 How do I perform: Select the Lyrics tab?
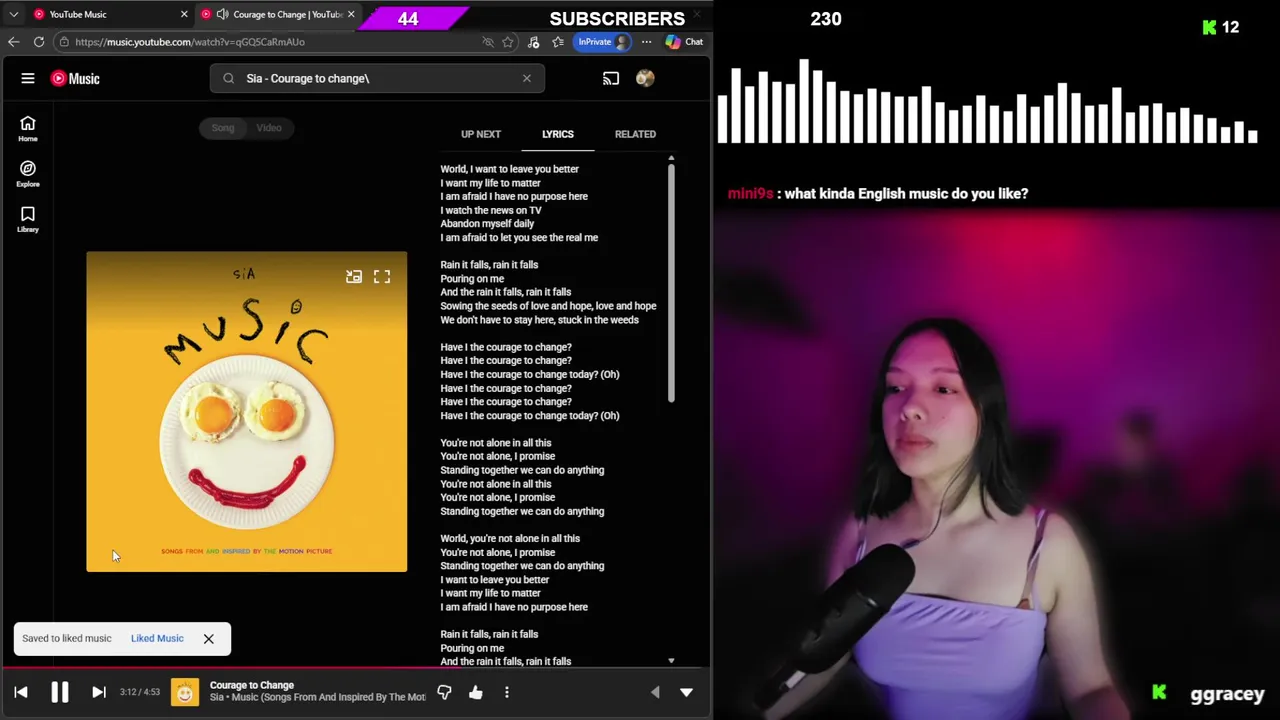pos(558,134)
